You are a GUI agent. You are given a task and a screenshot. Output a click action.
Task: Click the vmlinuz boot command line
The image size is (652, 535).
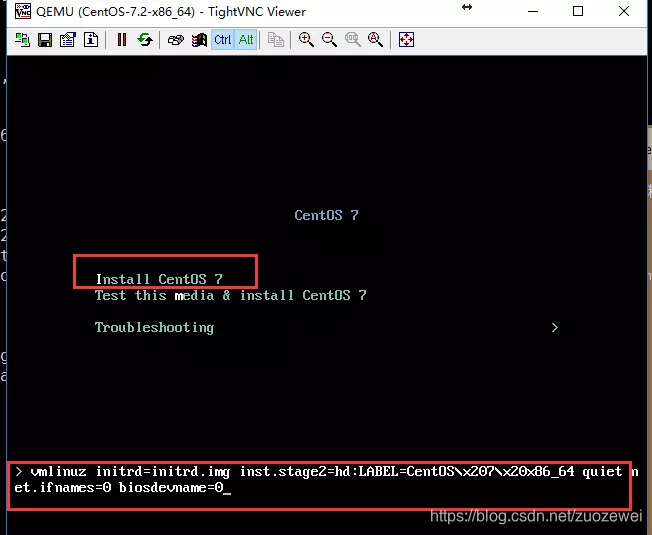(x=326, y=479)
